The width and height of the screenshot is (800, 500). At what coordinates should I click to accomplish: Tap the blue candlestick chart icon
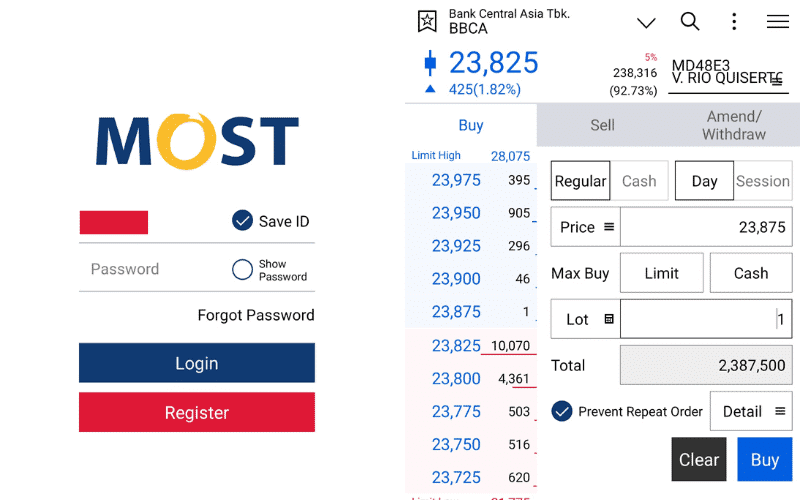(x=430, y=63)
